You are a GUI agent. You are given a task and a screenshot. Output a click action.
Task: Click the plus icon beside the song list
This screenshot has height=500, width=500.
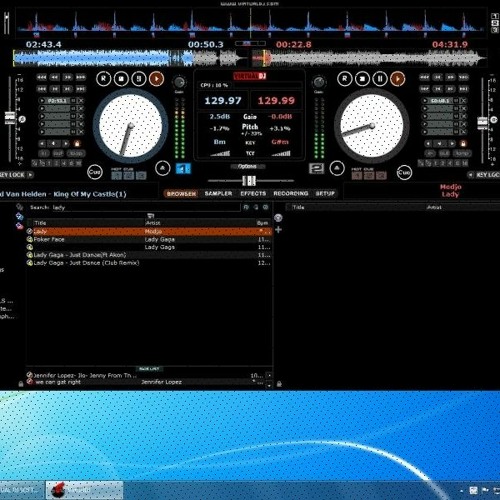pos(278,230)
